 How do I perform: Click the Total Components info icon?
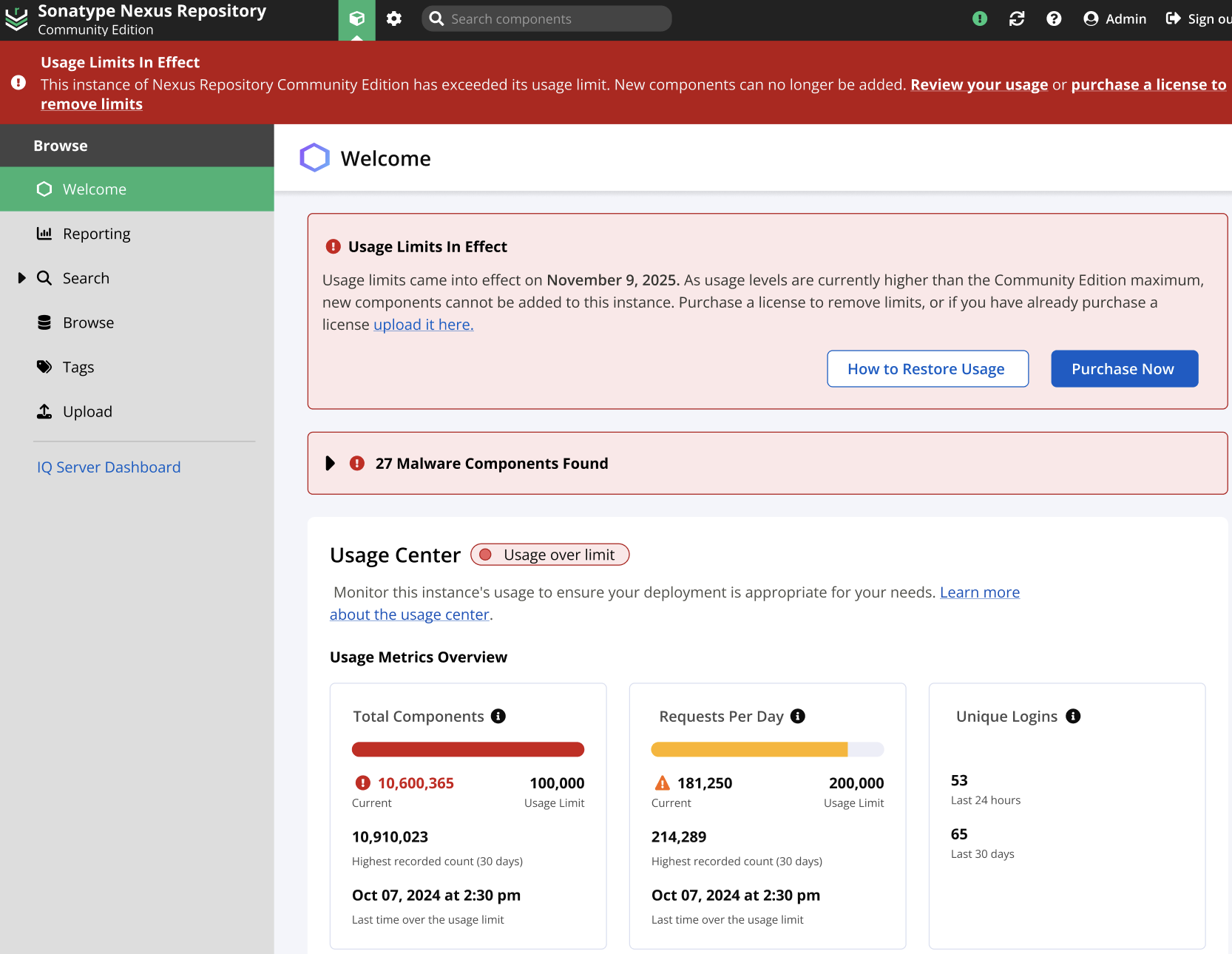coord(498,716)
